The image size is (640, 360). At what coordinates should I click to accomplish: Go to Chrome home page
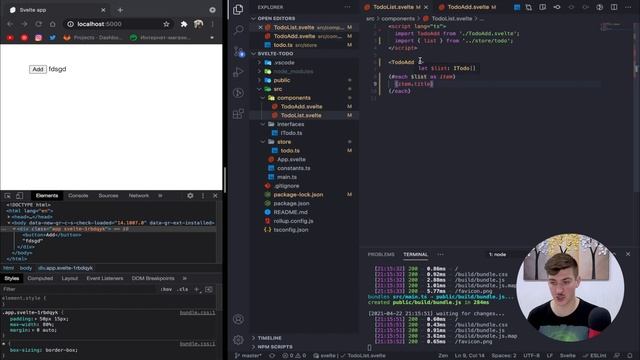tap(52, 24)
